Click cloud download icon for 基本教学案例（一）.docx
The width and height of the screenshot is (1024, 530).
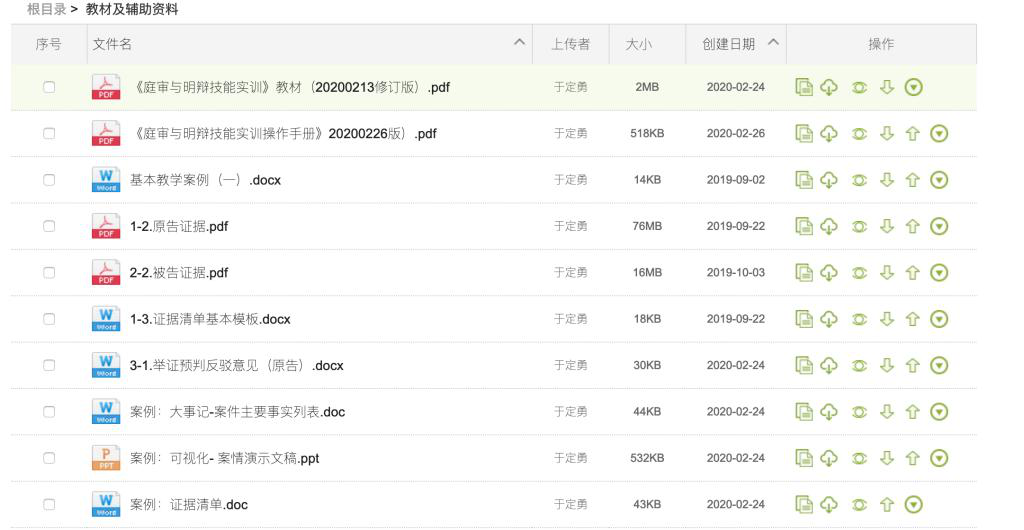[829, 180]
